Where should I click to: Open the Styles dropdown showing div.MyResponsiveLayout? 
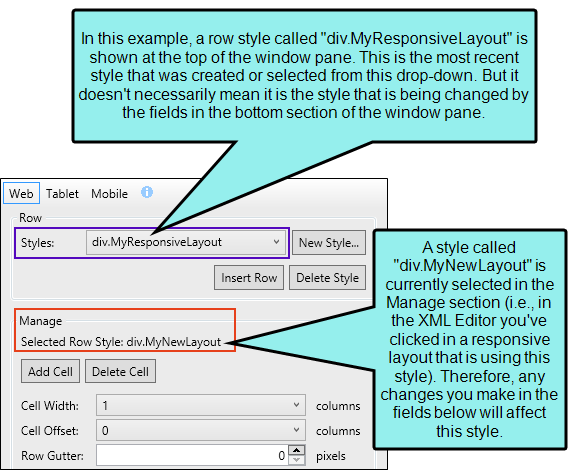tap(186, 242)
